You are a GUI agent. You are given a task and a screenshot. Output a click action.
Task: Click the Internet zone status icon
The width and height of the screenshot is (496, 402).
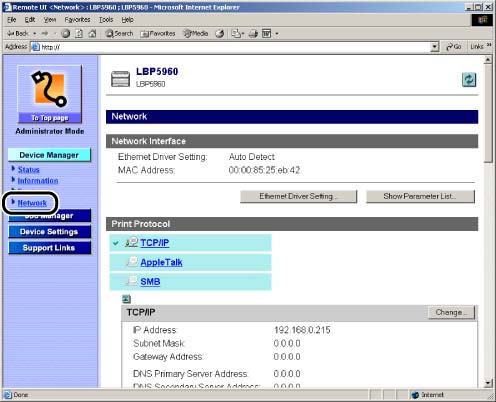pyautogui.click(x=415, y=395)
